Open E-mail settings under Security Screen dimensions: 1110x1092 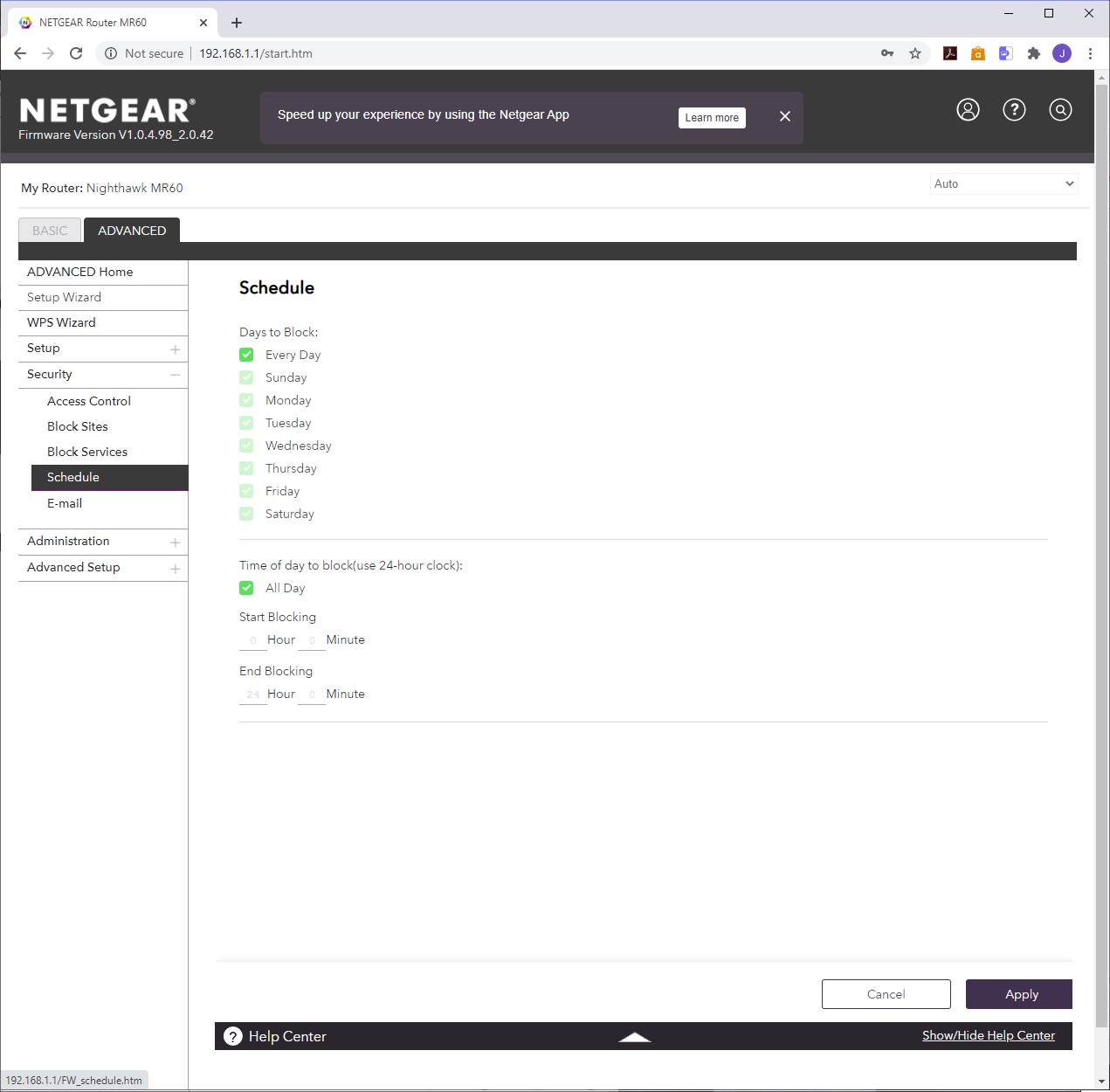pos(65,503)
